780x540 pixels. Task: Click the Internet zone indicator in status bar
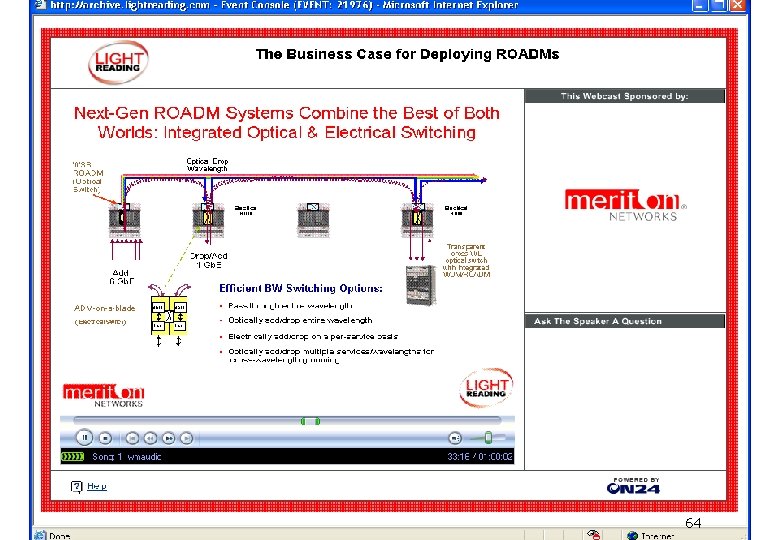click(652, 536)
